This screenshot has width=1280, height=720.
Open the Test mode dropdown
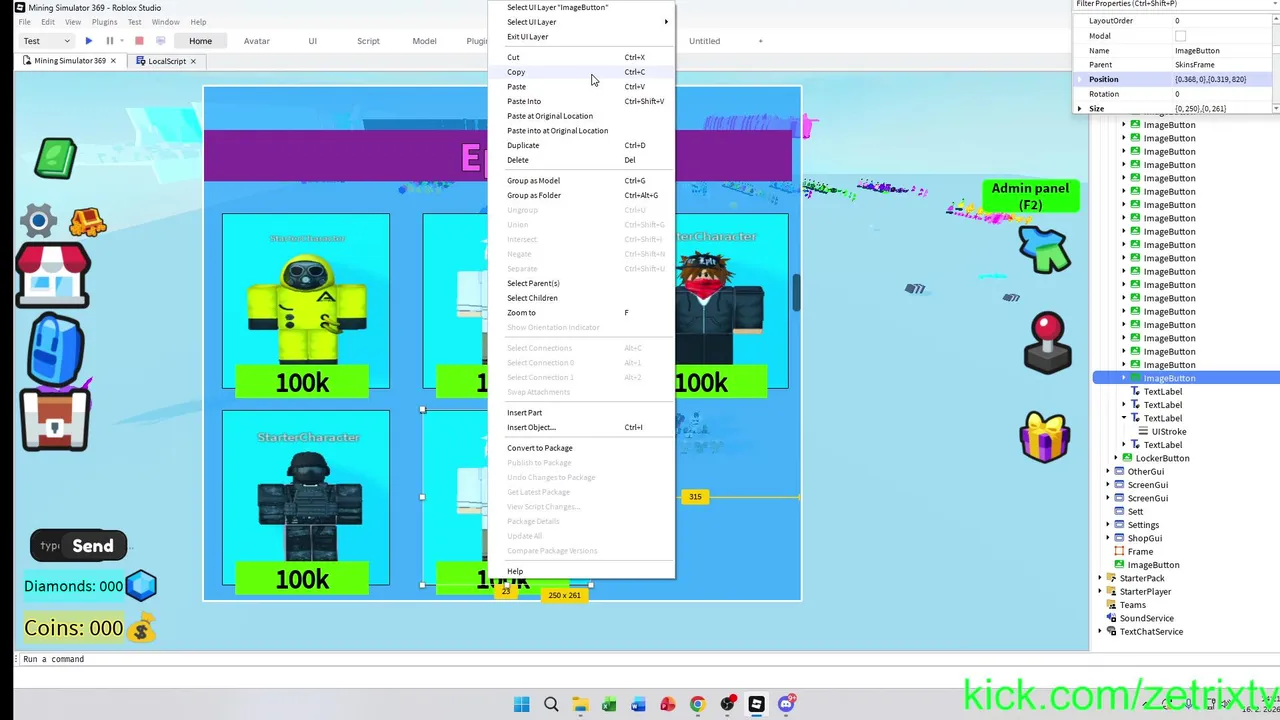[46, 41]
